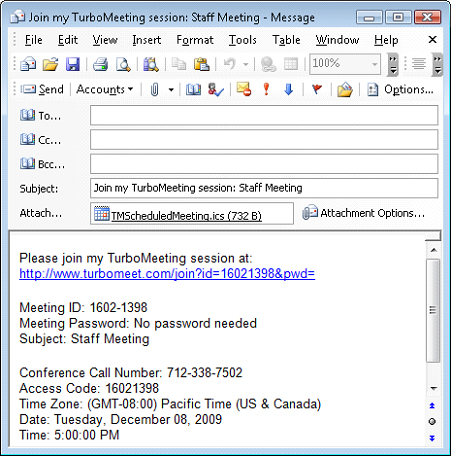Click the Select Browse Object circle button
This screenshot has height=456, width=451.
pos(432,421)
